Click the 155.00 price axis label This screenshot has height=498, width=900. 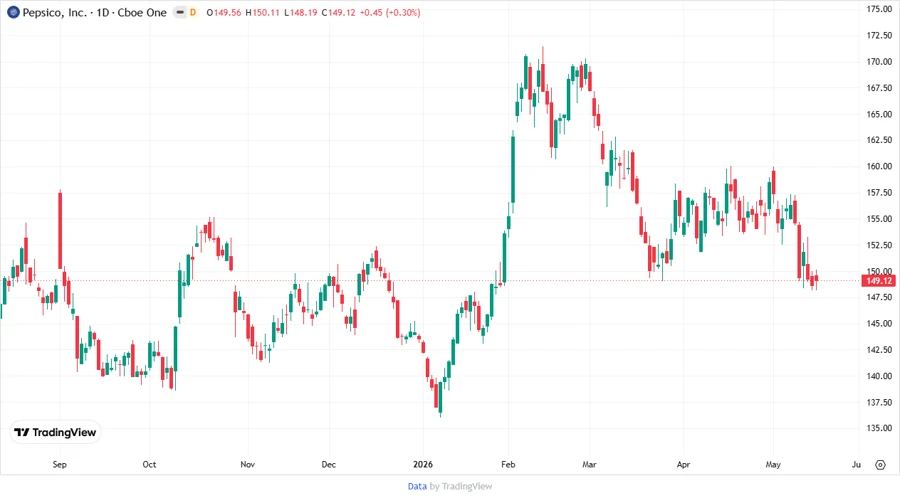point(879,219)
